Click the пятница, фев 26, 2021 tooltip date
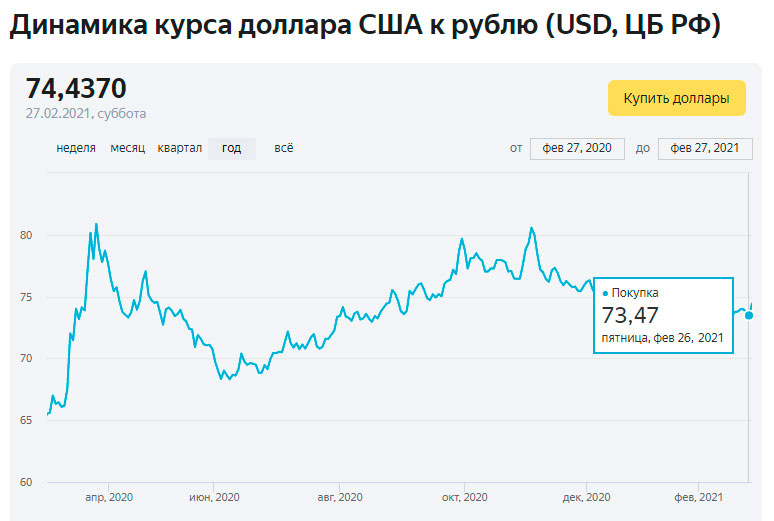 tap(662, 339)
